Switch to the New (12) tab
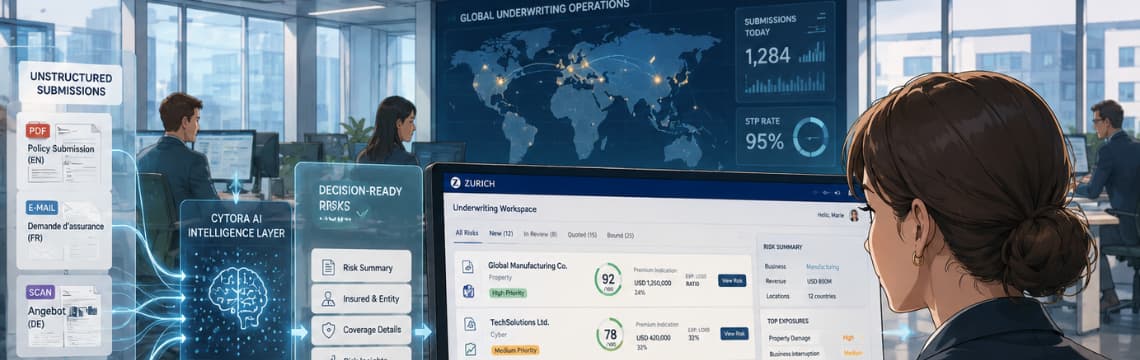Screen dimensions: 1140x360 [x=501, y=234]
